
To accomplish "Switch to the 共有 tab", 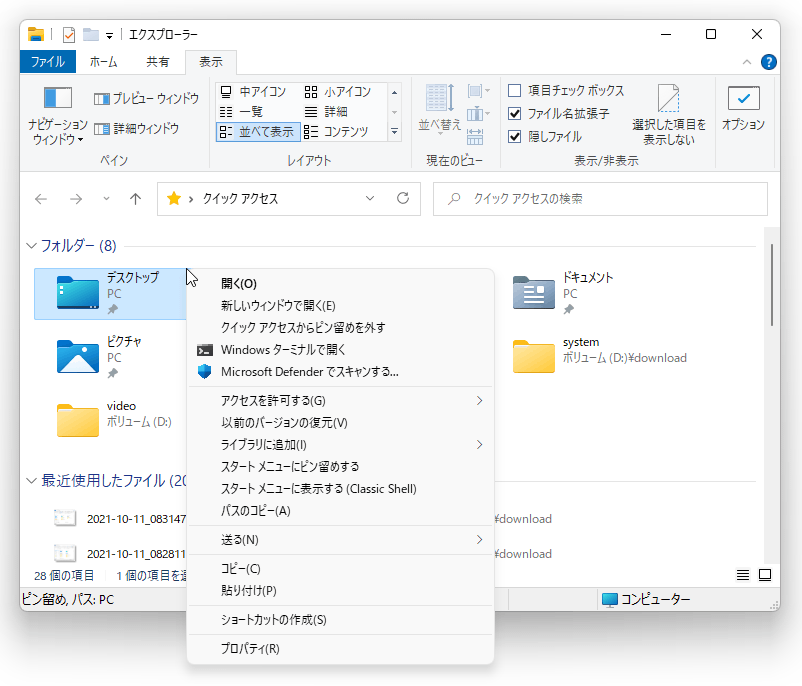I will point(158,62).
